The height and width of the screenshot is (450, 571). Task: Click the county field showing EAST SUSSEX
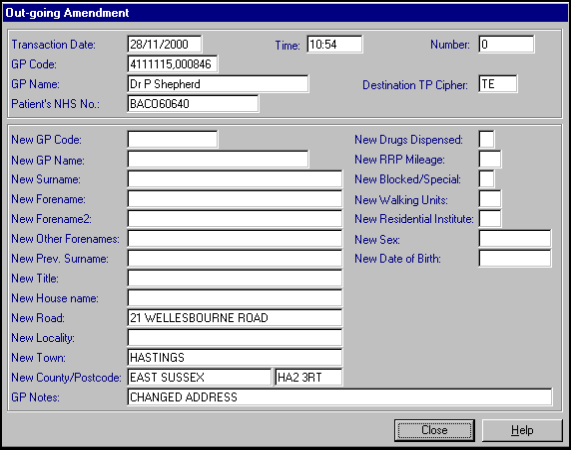tap(199, 377)
